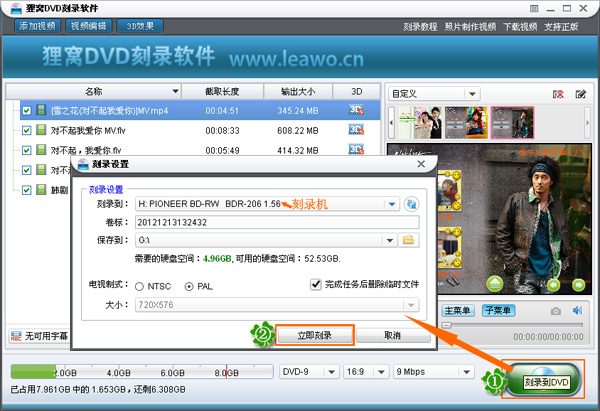This screenshot has width=600, height=411.
Task: Click the delete menu template icon
Action: [558, 94]
